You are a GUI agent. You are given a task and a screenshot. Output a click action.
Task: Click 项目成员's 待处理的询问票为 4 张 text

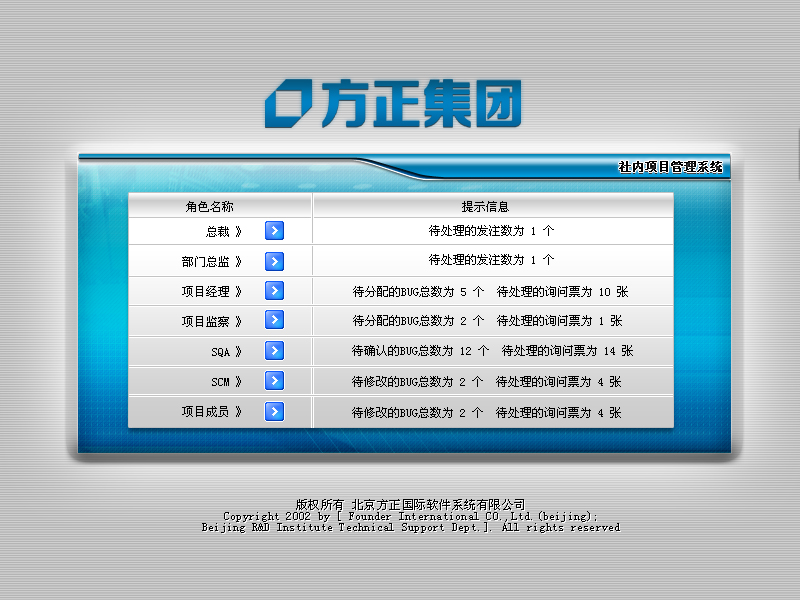tap(558, 412)
